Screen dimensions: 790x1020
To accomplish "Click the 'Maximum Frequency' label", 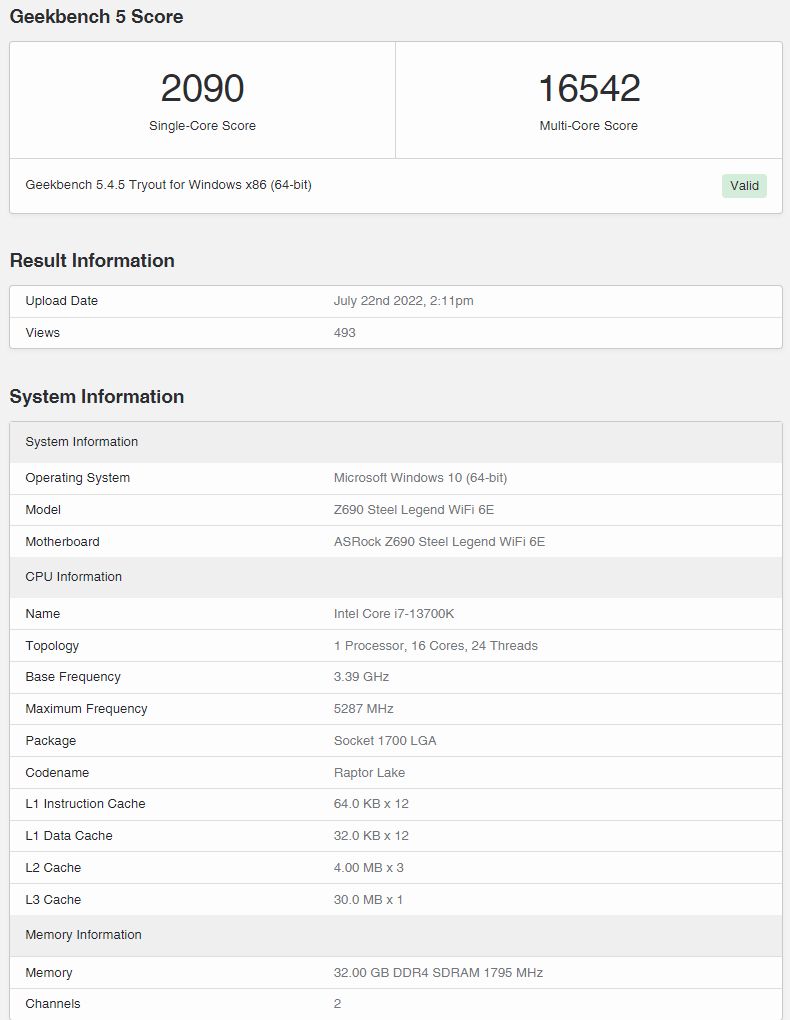I will click(x=86, y=708).
